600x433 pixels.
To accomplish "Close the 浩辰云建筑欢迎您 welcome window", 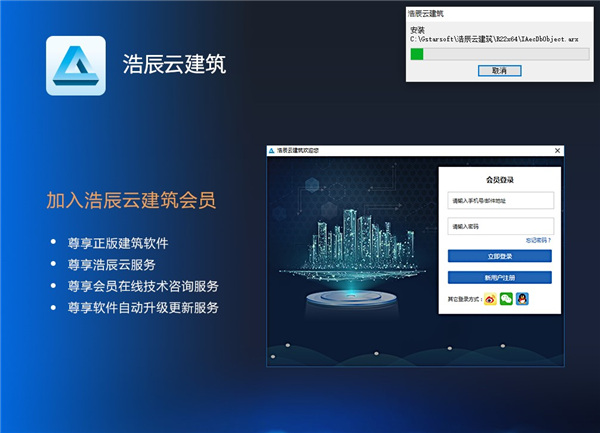I will 558,151.
